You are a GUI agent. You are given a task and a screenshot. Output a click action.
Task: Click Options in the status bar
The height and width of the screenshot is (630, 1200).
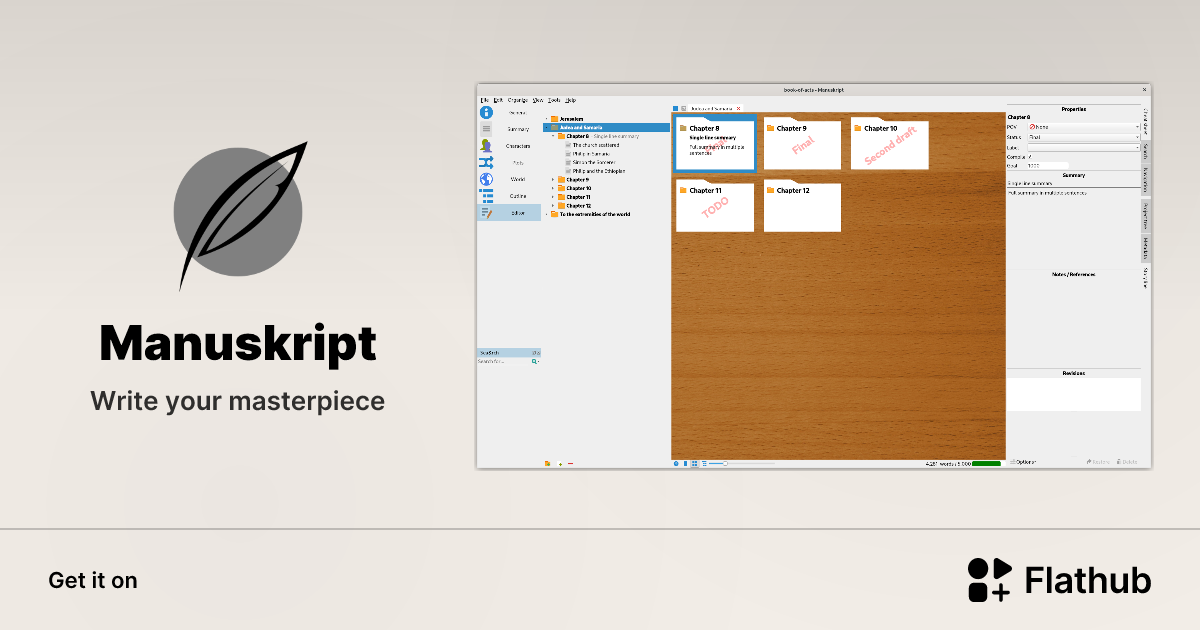pyautogui.click(x=1023, y=461)
